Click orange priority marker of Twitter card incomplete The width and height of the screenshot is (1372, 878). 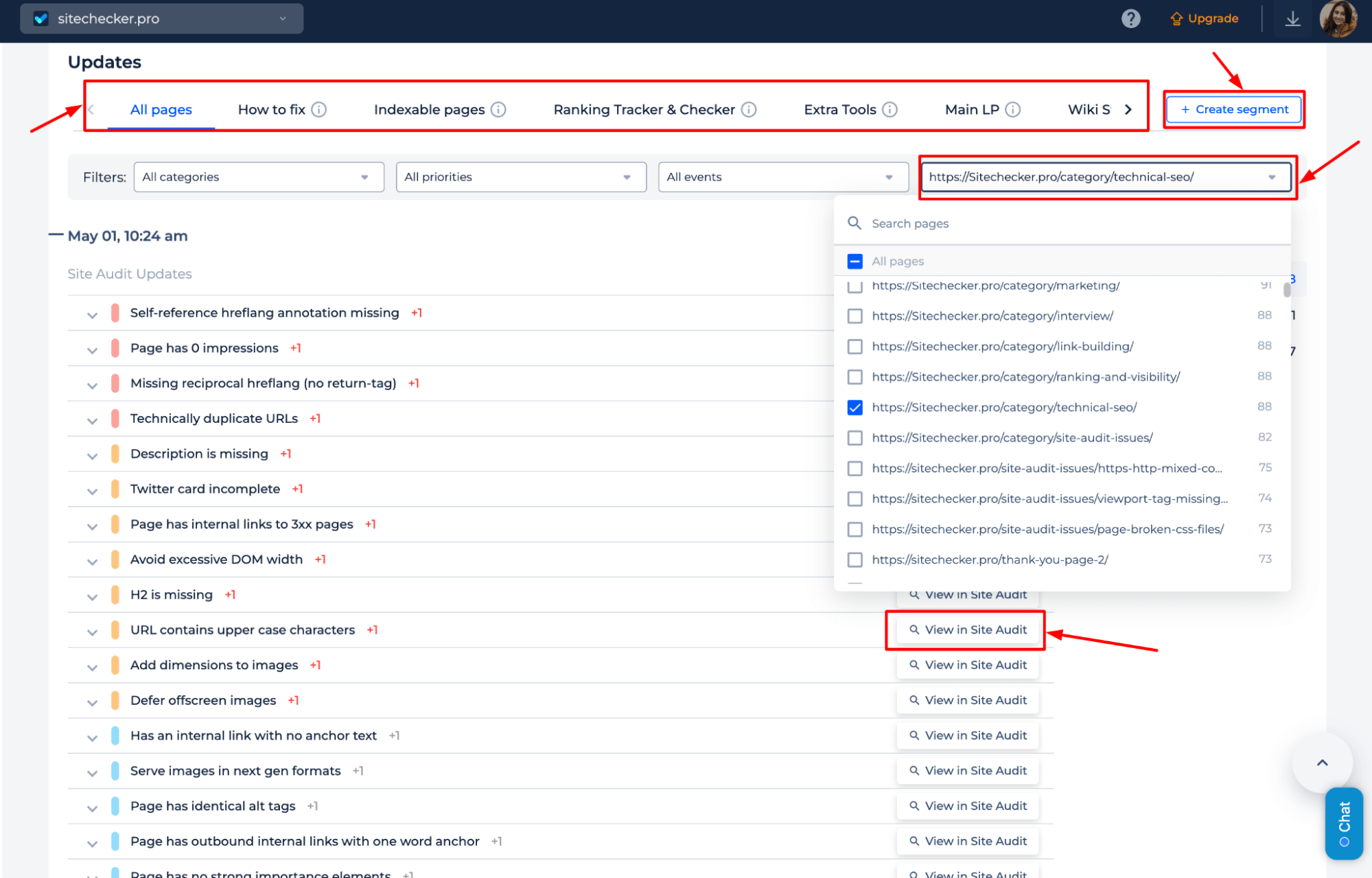click(115, 489)
